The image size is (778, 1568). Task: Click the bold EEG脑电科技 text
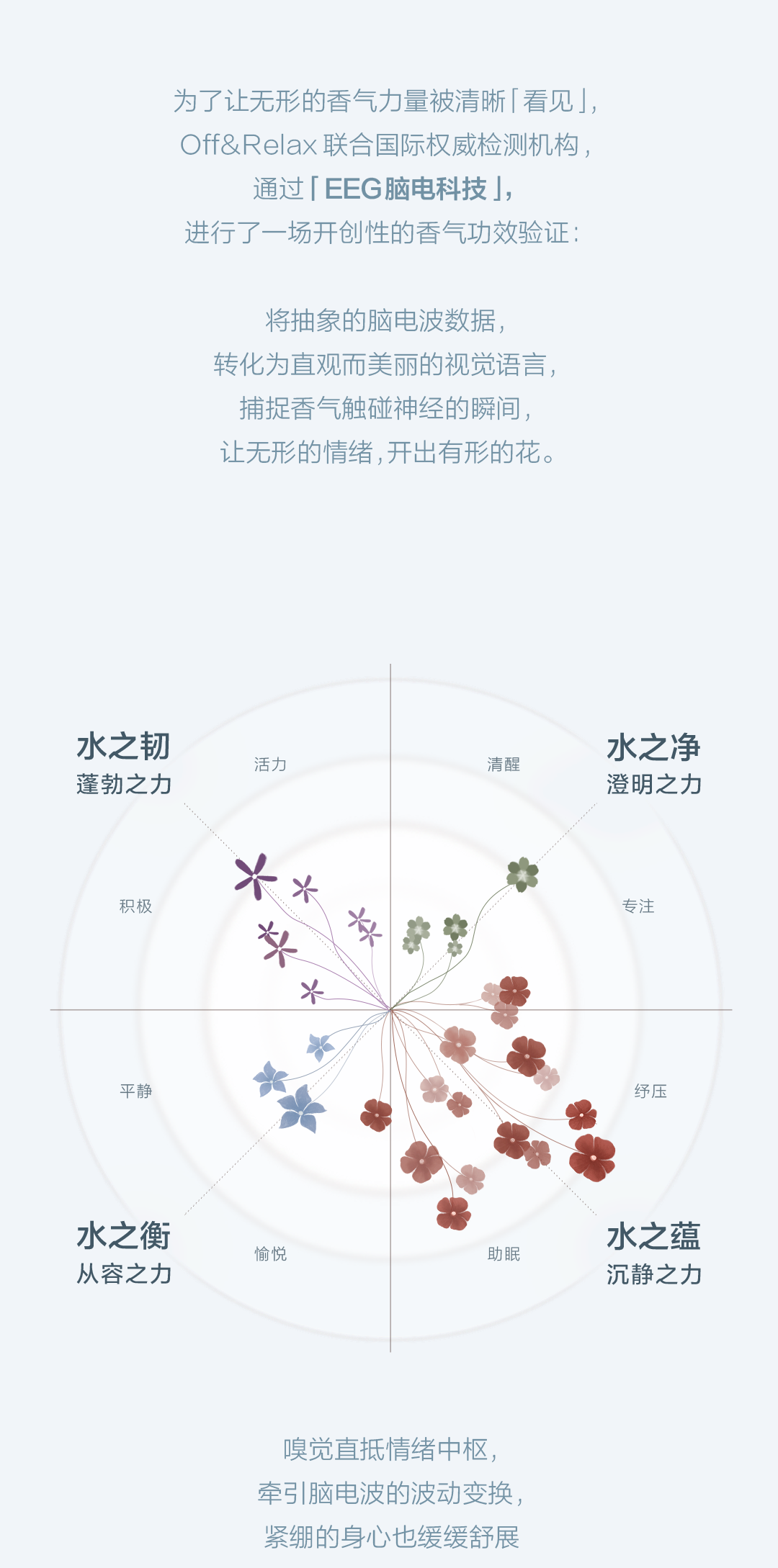[406, 189]
